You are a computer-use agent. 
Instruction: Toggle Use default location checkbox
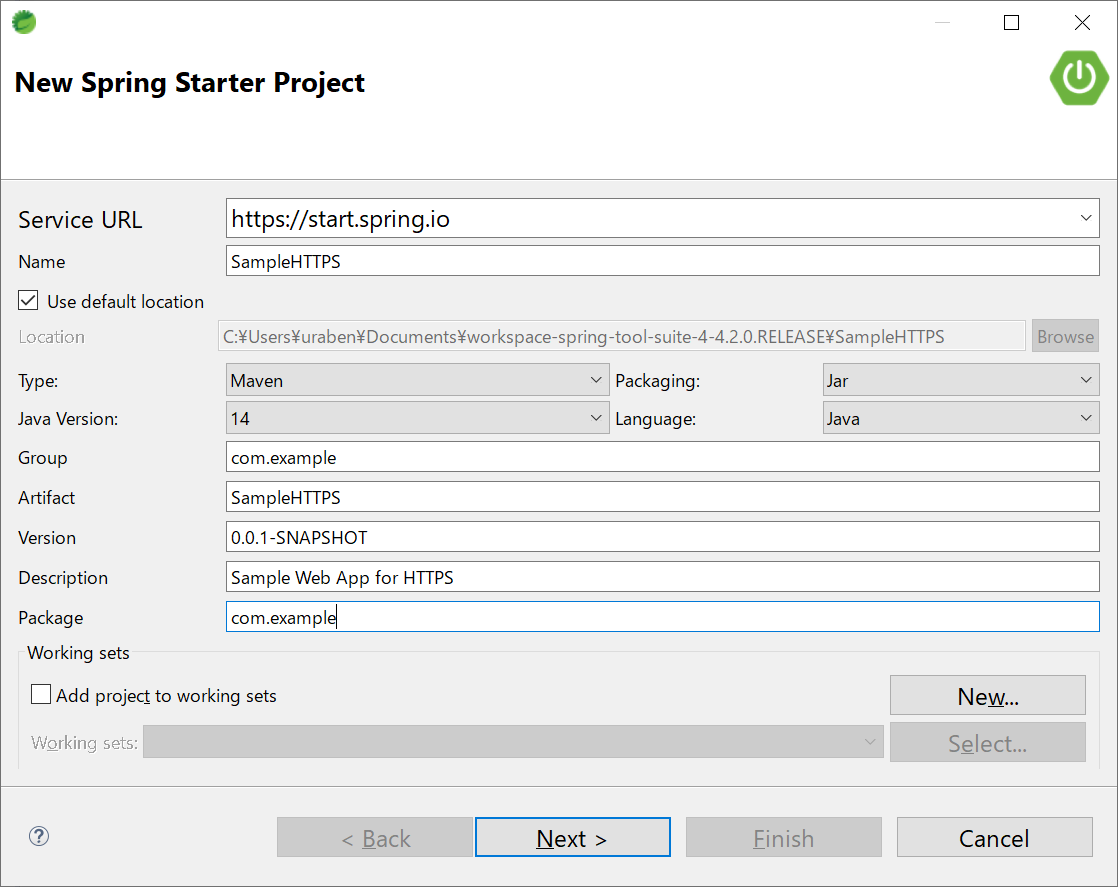coord(29,301)
